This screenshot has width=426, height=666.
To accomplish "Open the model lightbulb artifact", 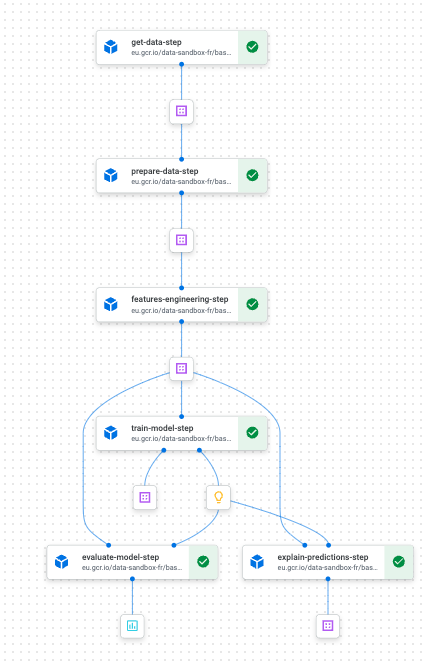I will click(218, 497).
